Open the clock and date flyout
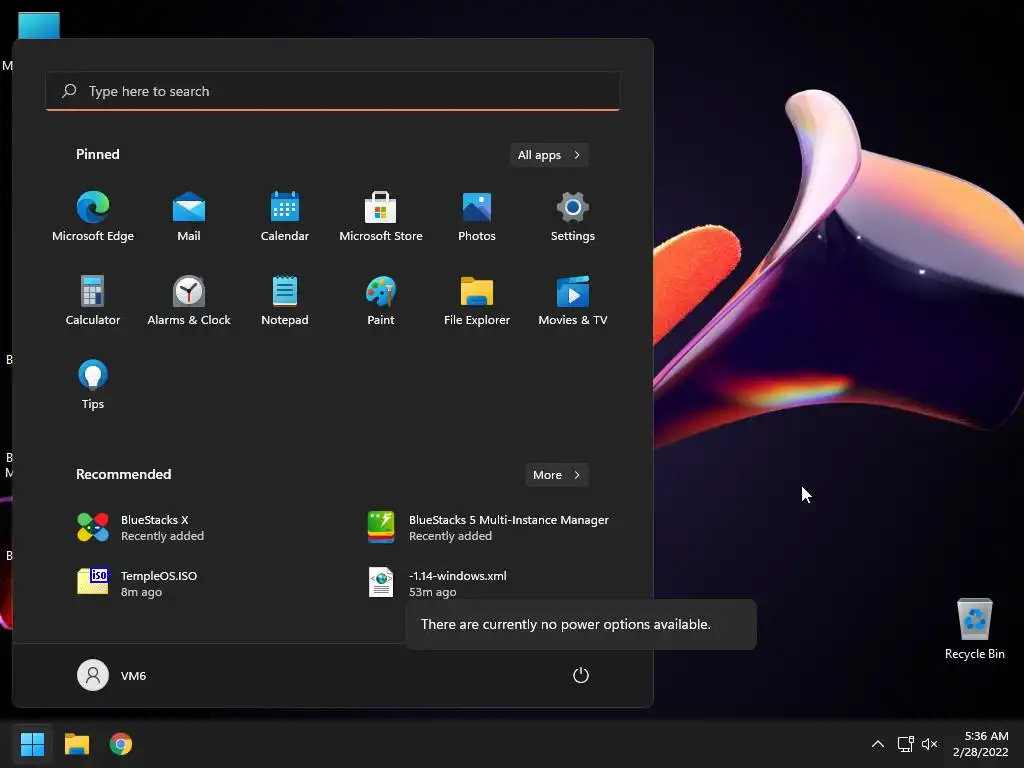1024x768 pixels. (980, 744)
